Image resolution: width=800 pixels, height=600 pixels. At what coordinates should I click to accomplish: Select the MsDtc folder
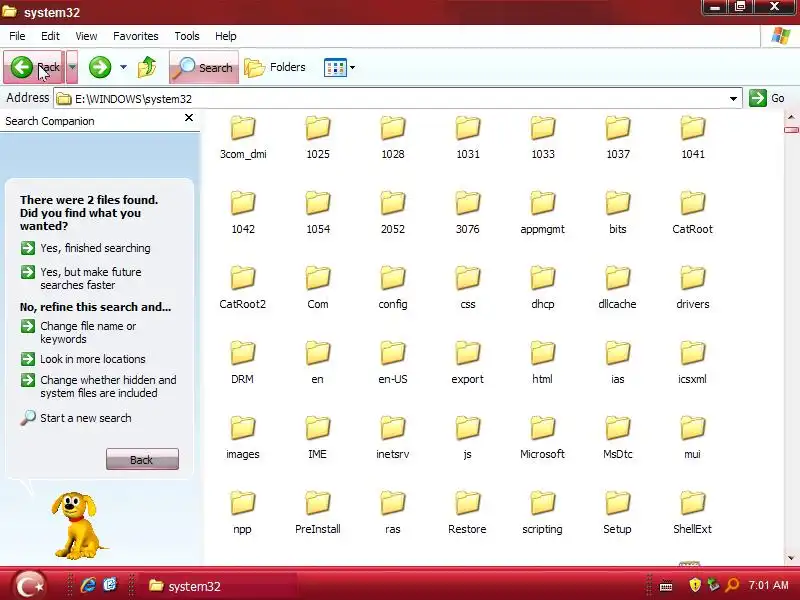(617, 437)
